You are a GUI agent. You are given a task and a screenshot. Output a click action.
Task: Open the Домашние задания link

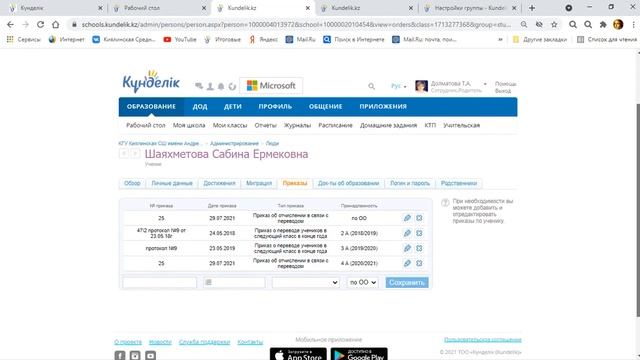click(388, 125)
